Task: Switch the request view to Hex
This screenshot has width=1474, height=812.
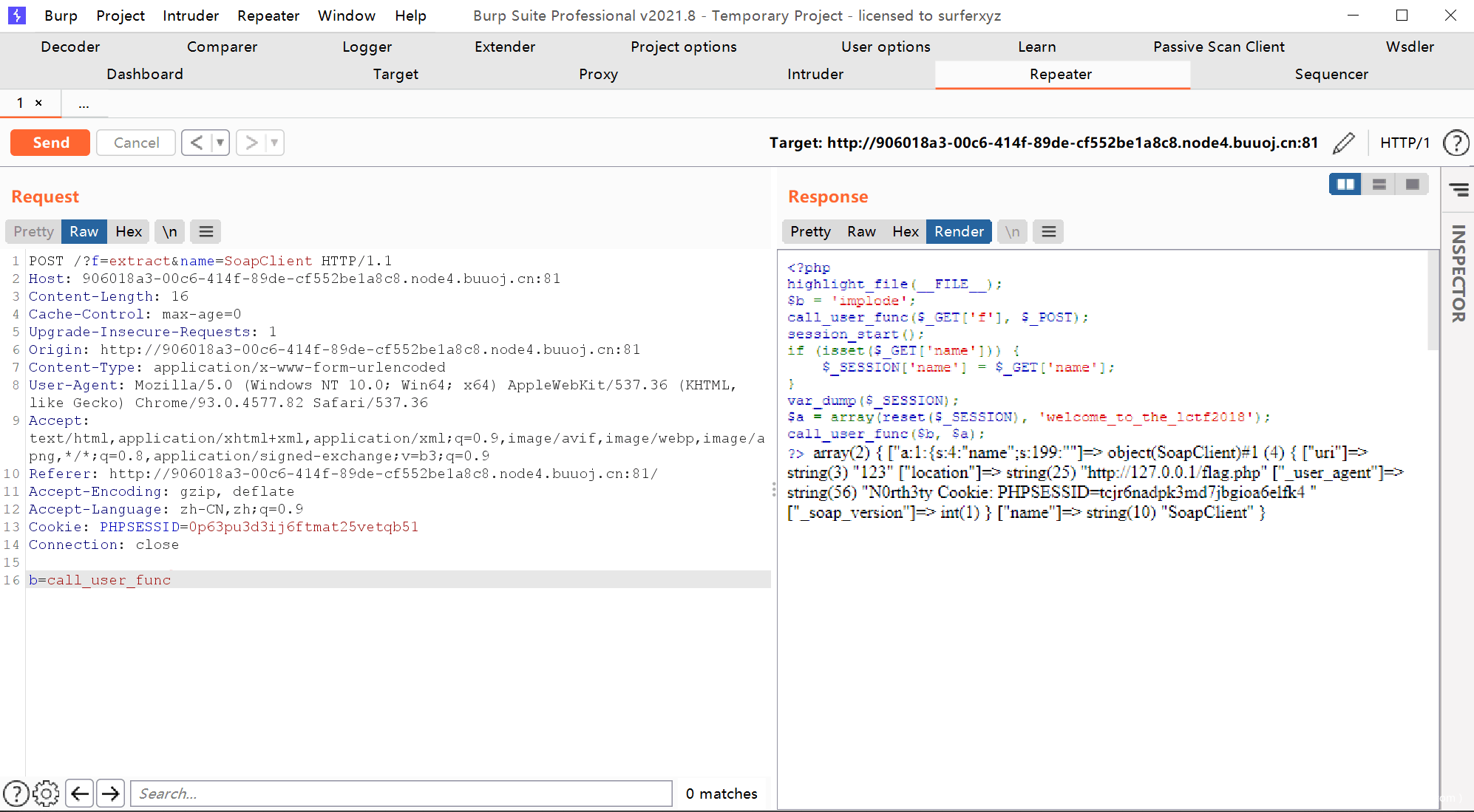Action: 129,231
